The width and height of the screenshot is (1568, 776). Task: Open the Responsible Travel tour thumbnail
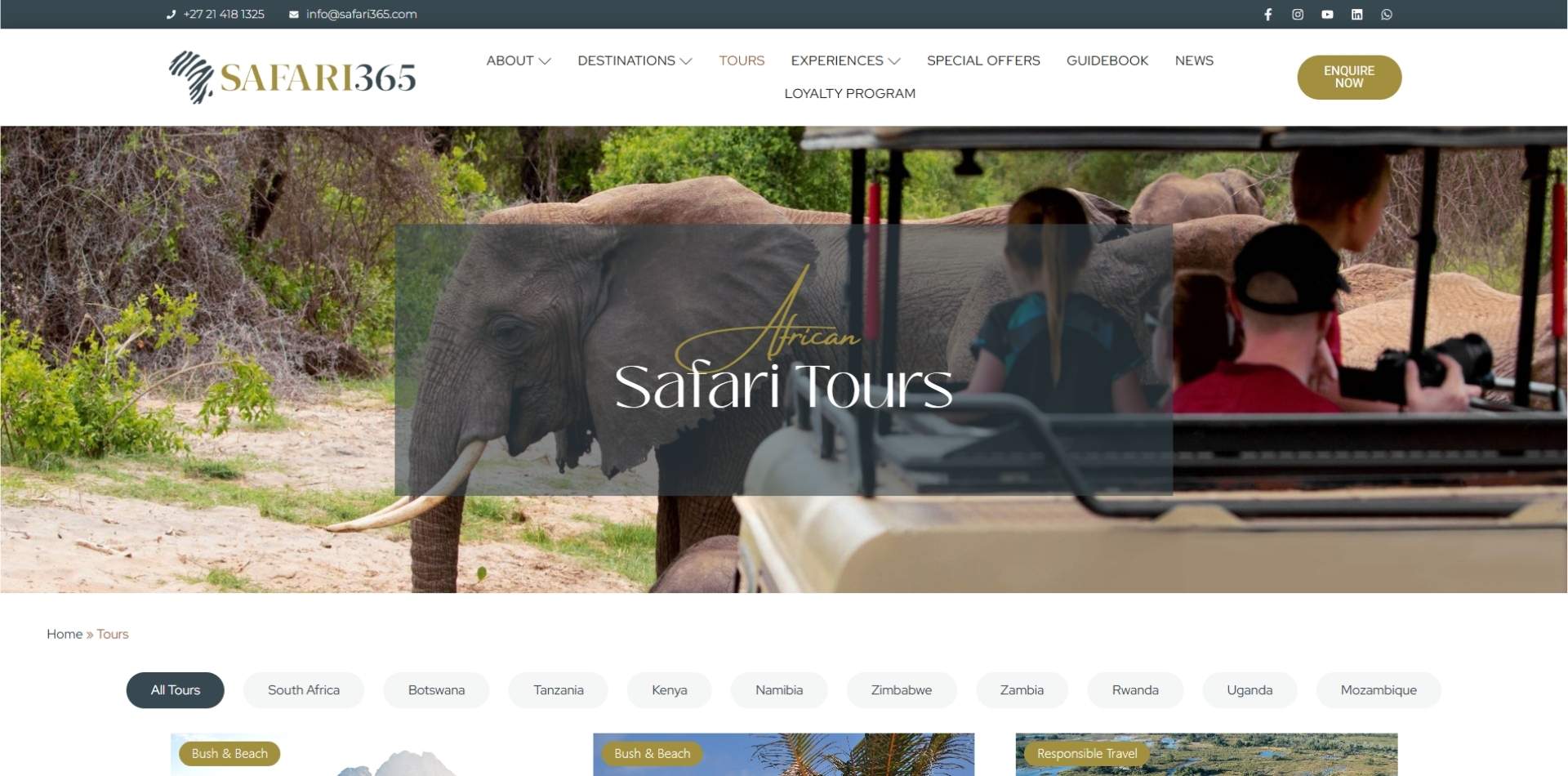pyautogui.click(x=1206, y=755)
